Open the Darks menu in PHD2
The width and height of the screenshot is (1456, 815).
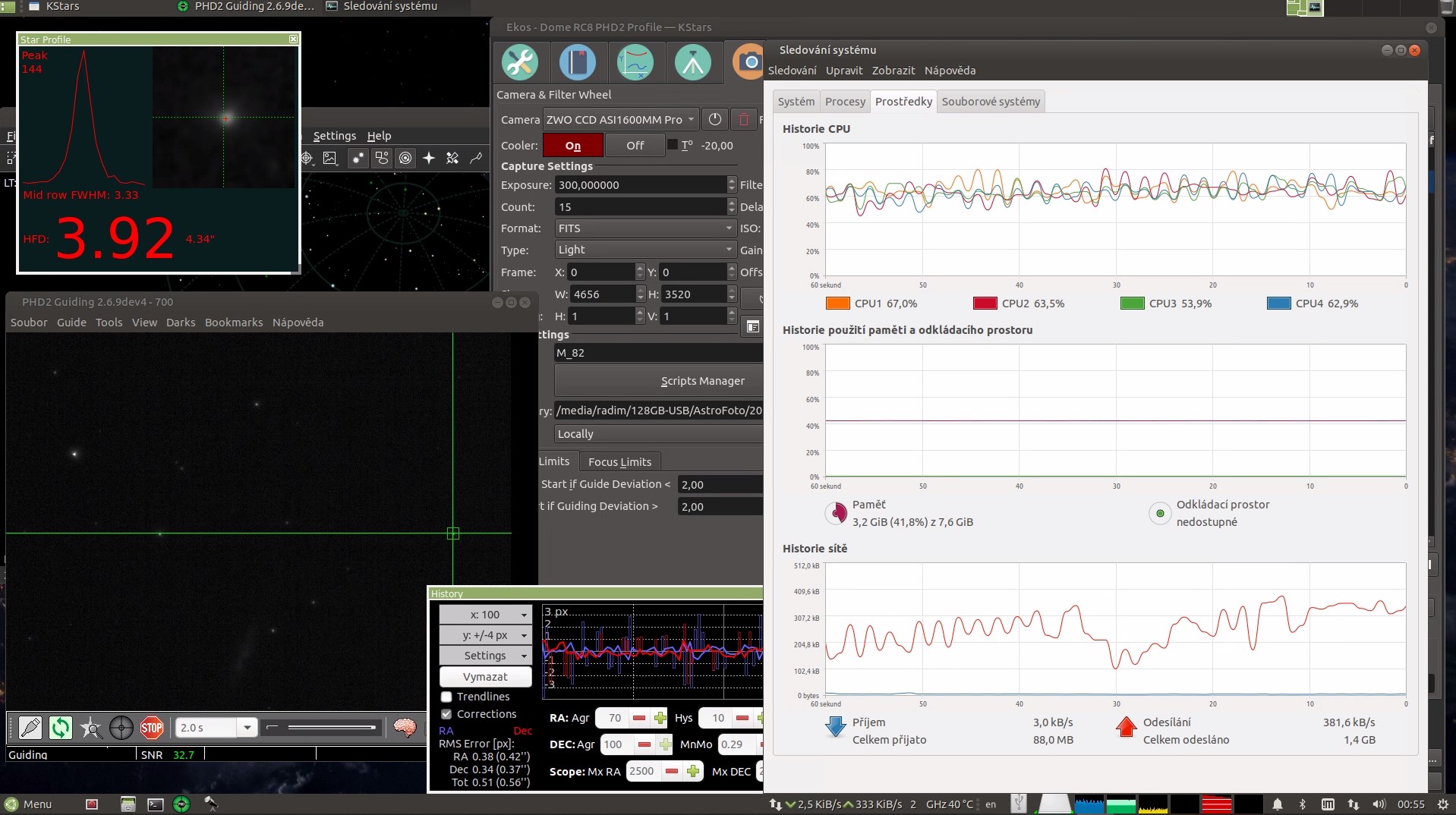point(181,323)
